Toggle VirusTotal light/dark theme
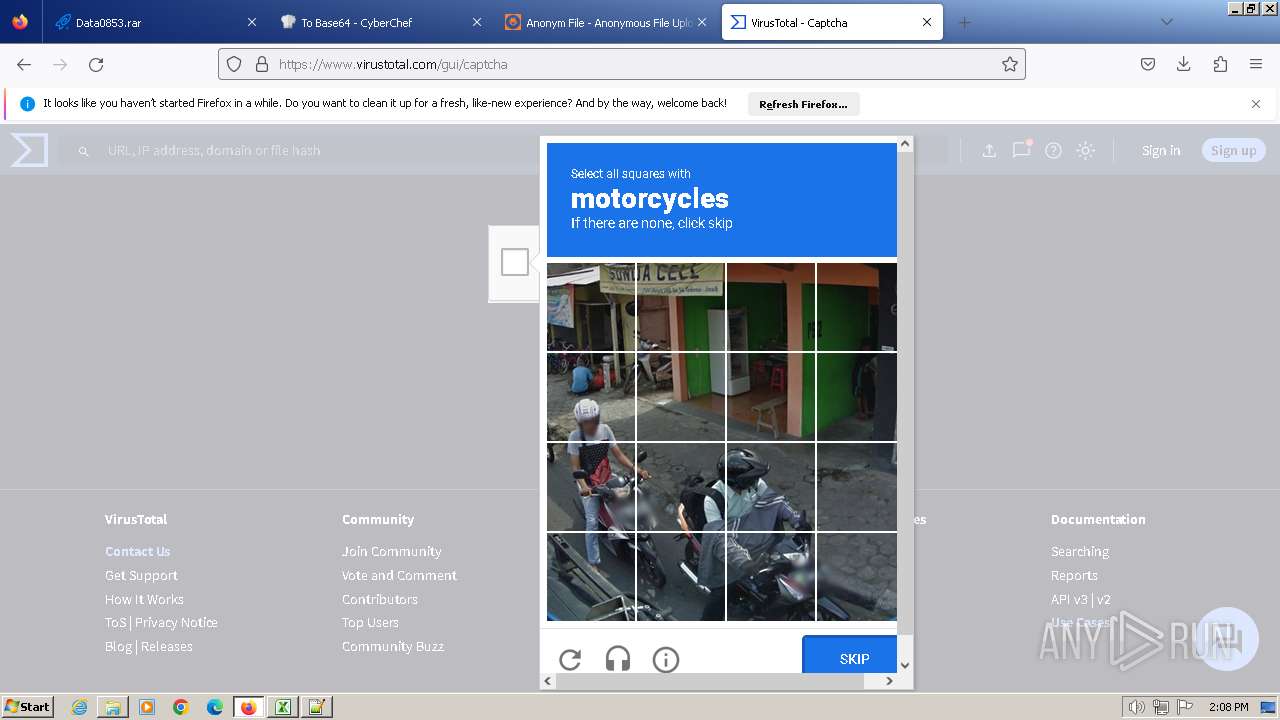 [1085, 150]
